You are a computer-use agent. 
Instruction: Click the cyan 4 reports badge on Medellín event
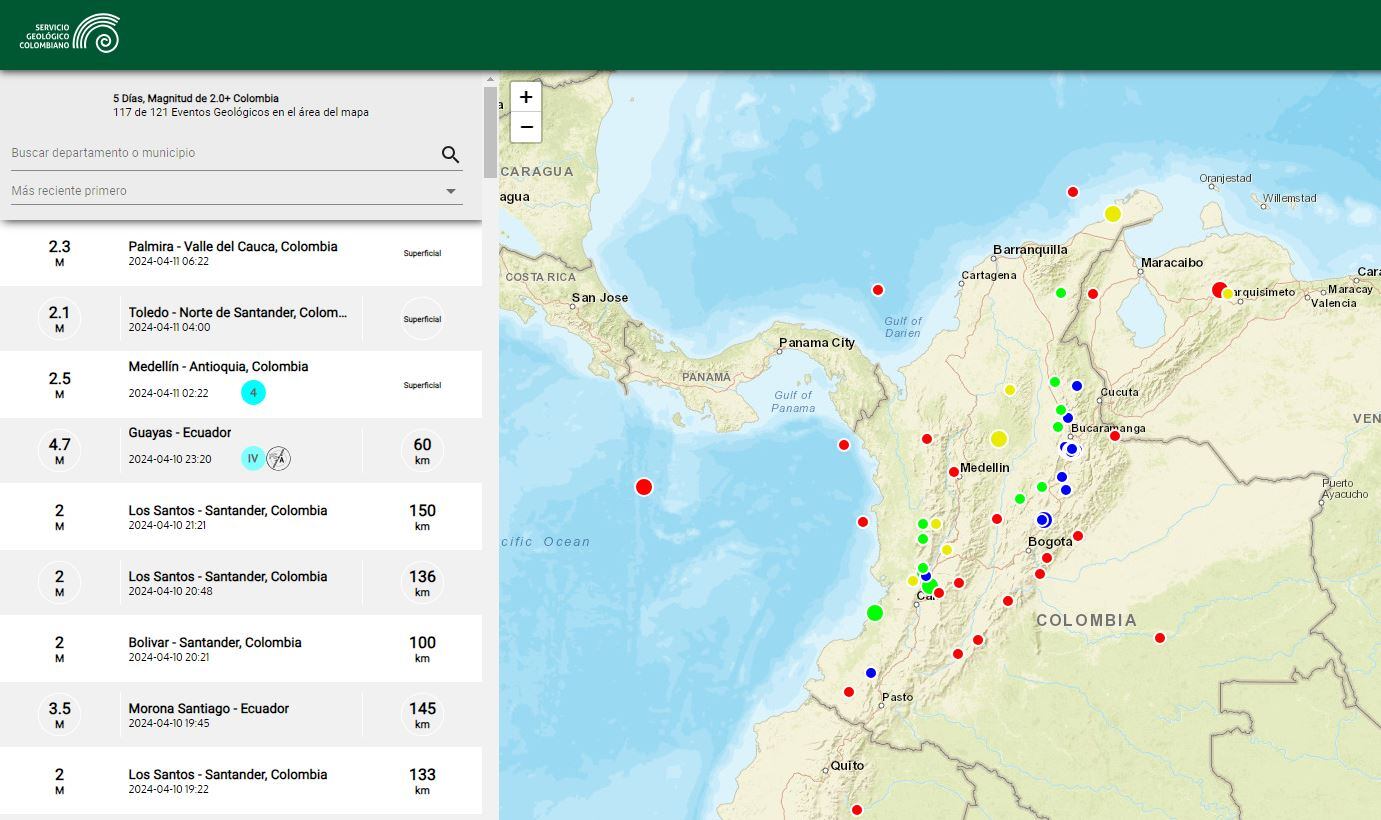(x=253, y=392)
